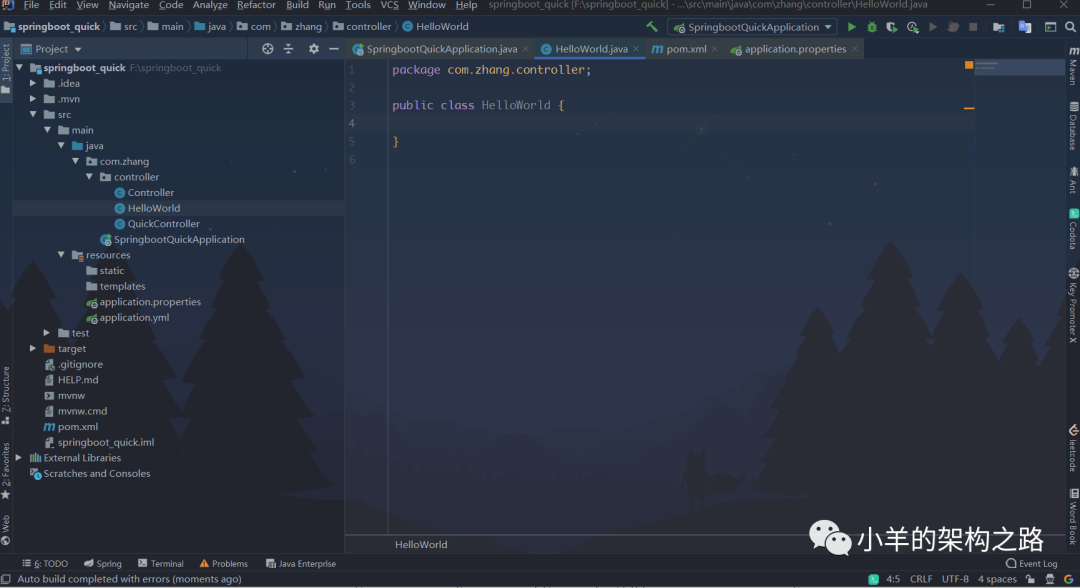This screenshot has height=588, width=1080.
Task: Toggle tool window bars in bottom-left corner
Action: (6, 579)
